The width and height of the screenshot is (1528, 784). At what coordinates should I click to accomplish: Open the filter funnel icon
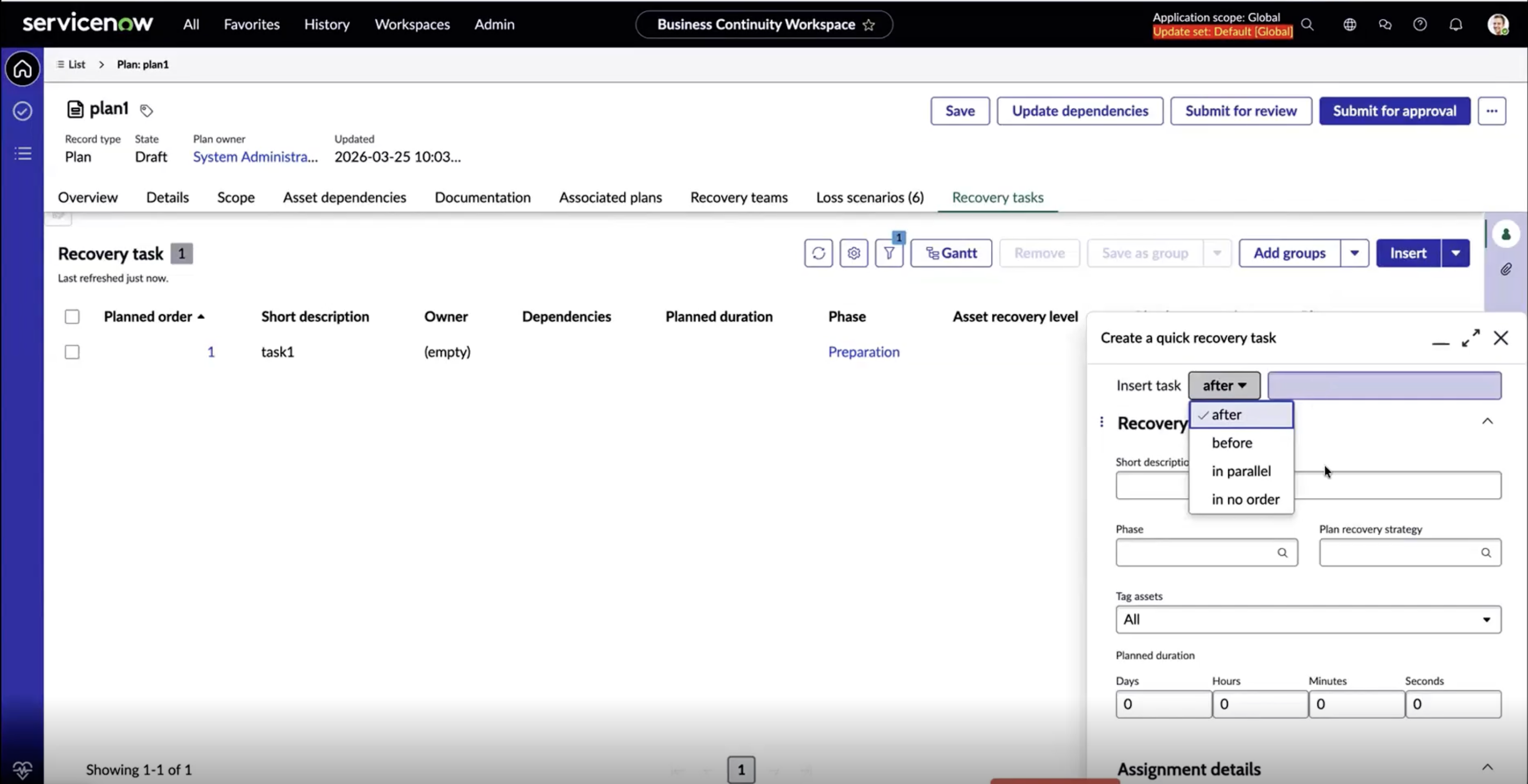(889, 253)
